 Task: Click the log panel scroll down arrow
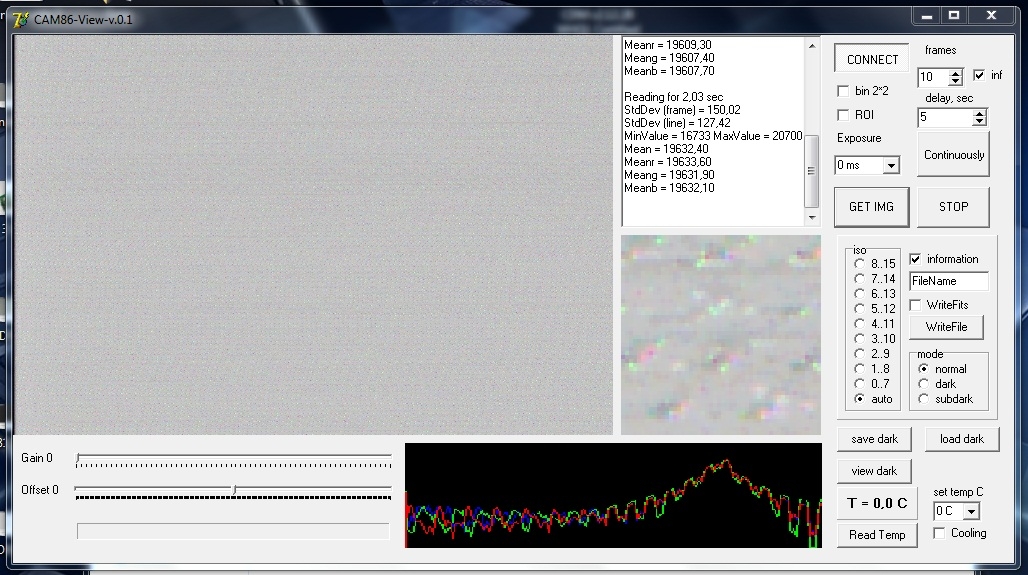click(812, 217)
